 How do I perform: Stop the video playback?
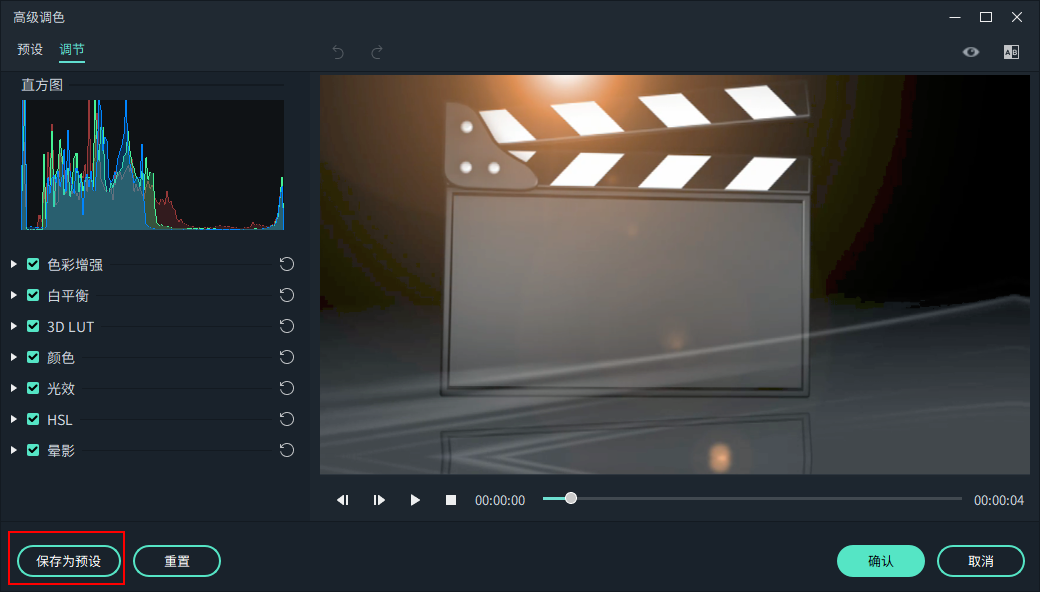point(451,500)
